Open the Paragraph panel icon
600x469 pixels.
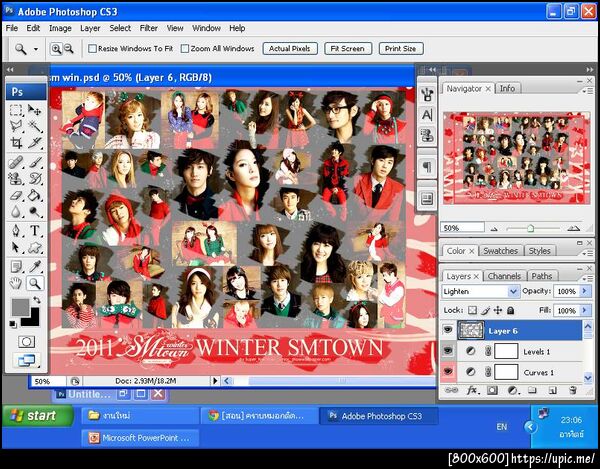coord(427,167)
